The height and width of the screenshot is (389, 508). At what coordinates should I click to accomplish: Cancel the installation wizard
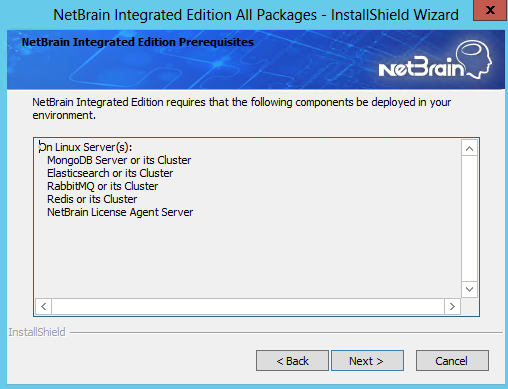(452, 360)
